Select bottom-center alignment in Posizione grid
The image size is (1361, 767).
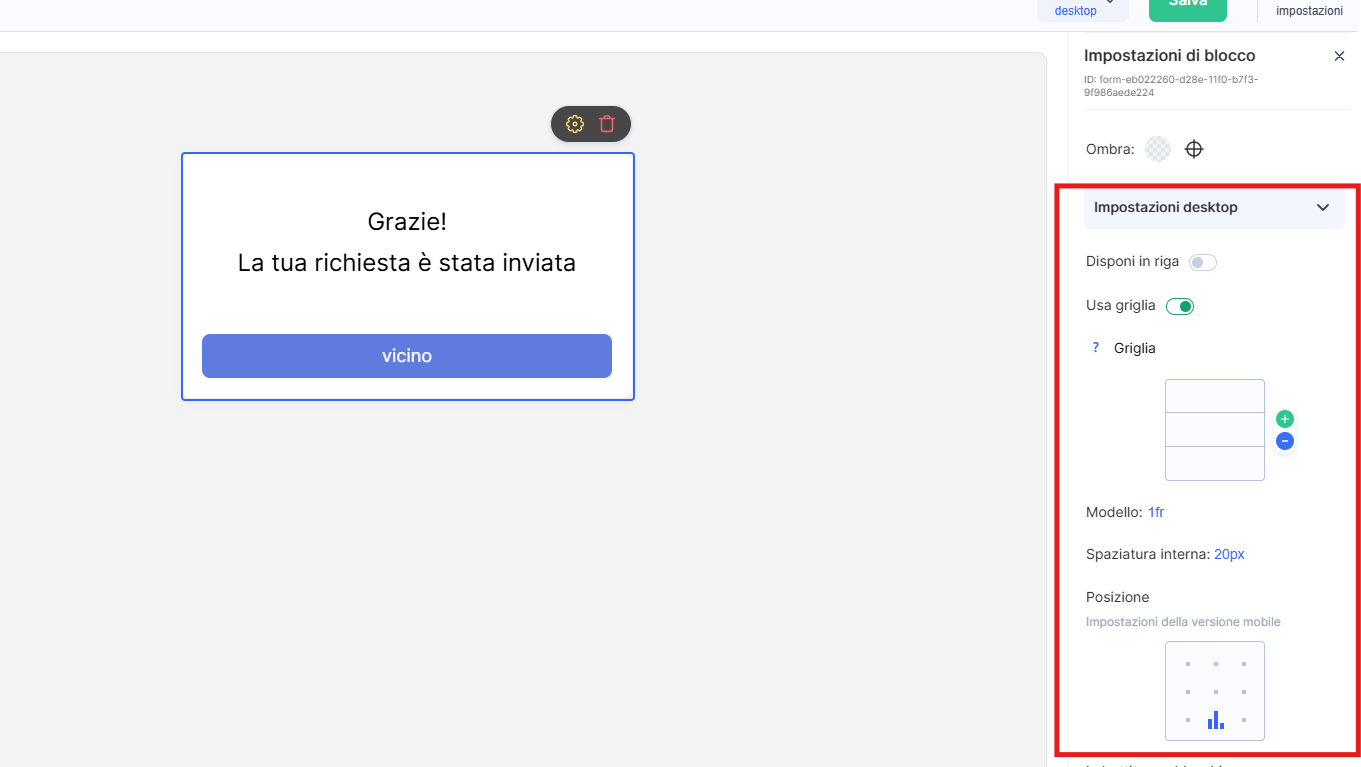point(1215,720)
